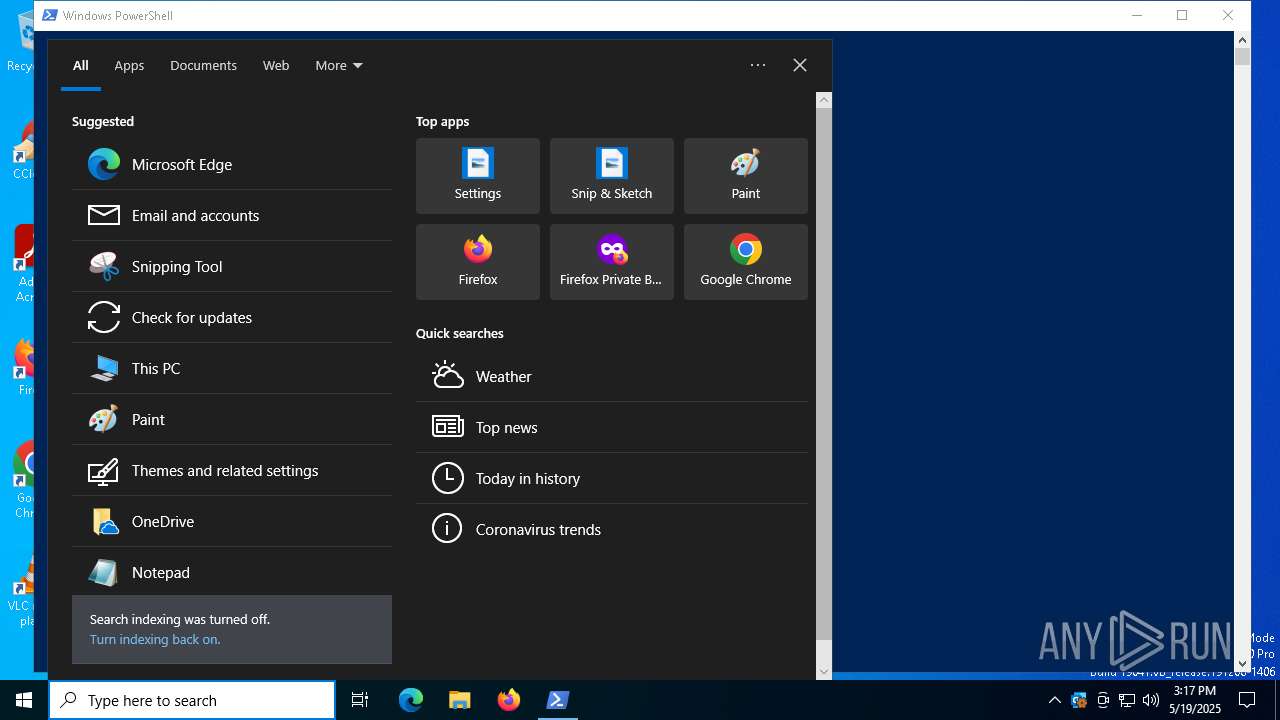Screen dimensions: 1280x720
Task: Maximize the Windows PowerShell window
Action: (1182, 15)
